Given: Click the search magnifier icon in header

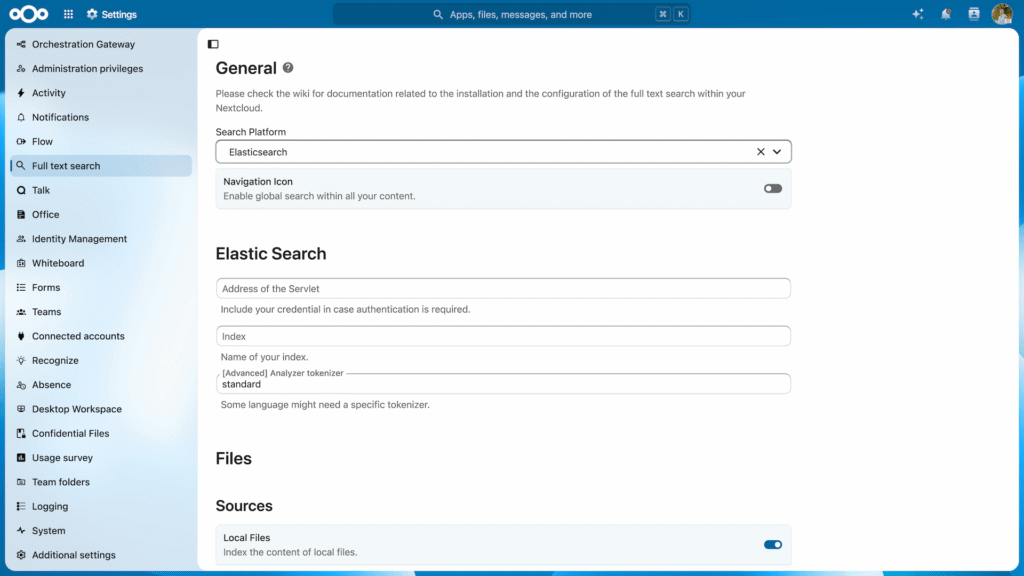Looking at the screenshot, I should click(438, 14).
